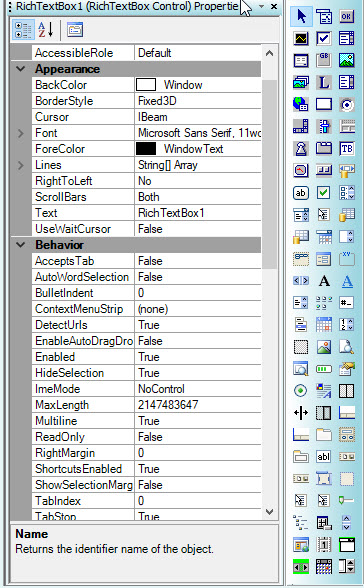
Task: Select the TreeView hierarchy control icon
Action: 301,522
